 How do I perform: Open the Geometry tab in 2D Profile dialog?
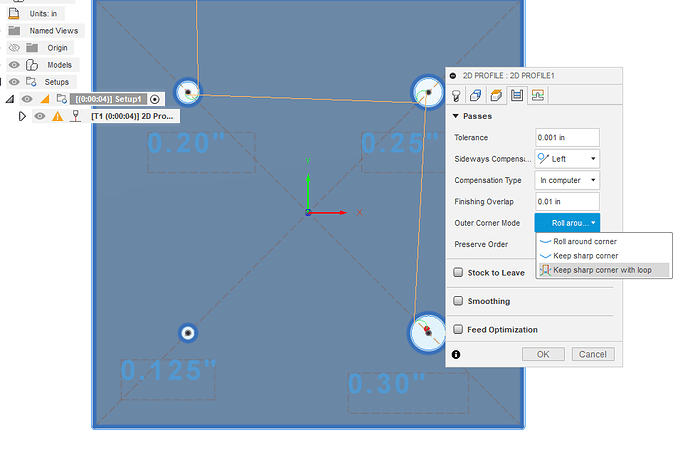point(476,95)
